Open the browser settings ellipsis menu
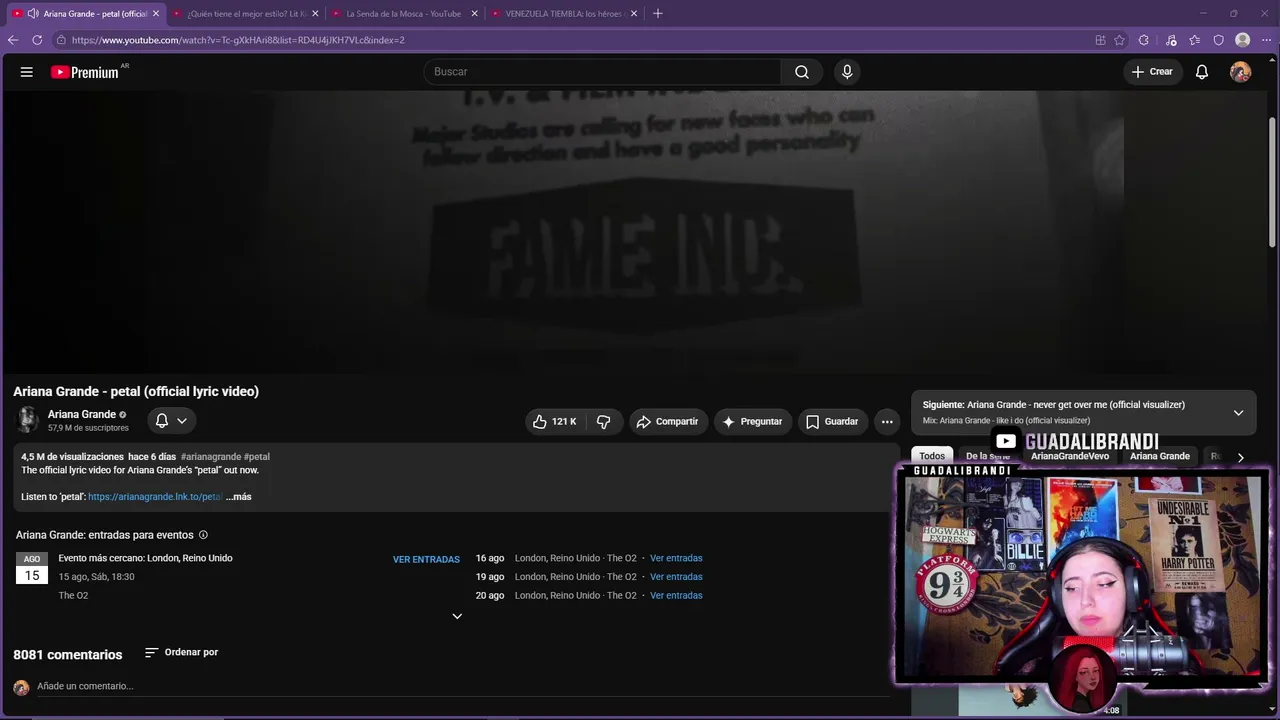Viewport: 1280px width, 720px height. 1266,40
